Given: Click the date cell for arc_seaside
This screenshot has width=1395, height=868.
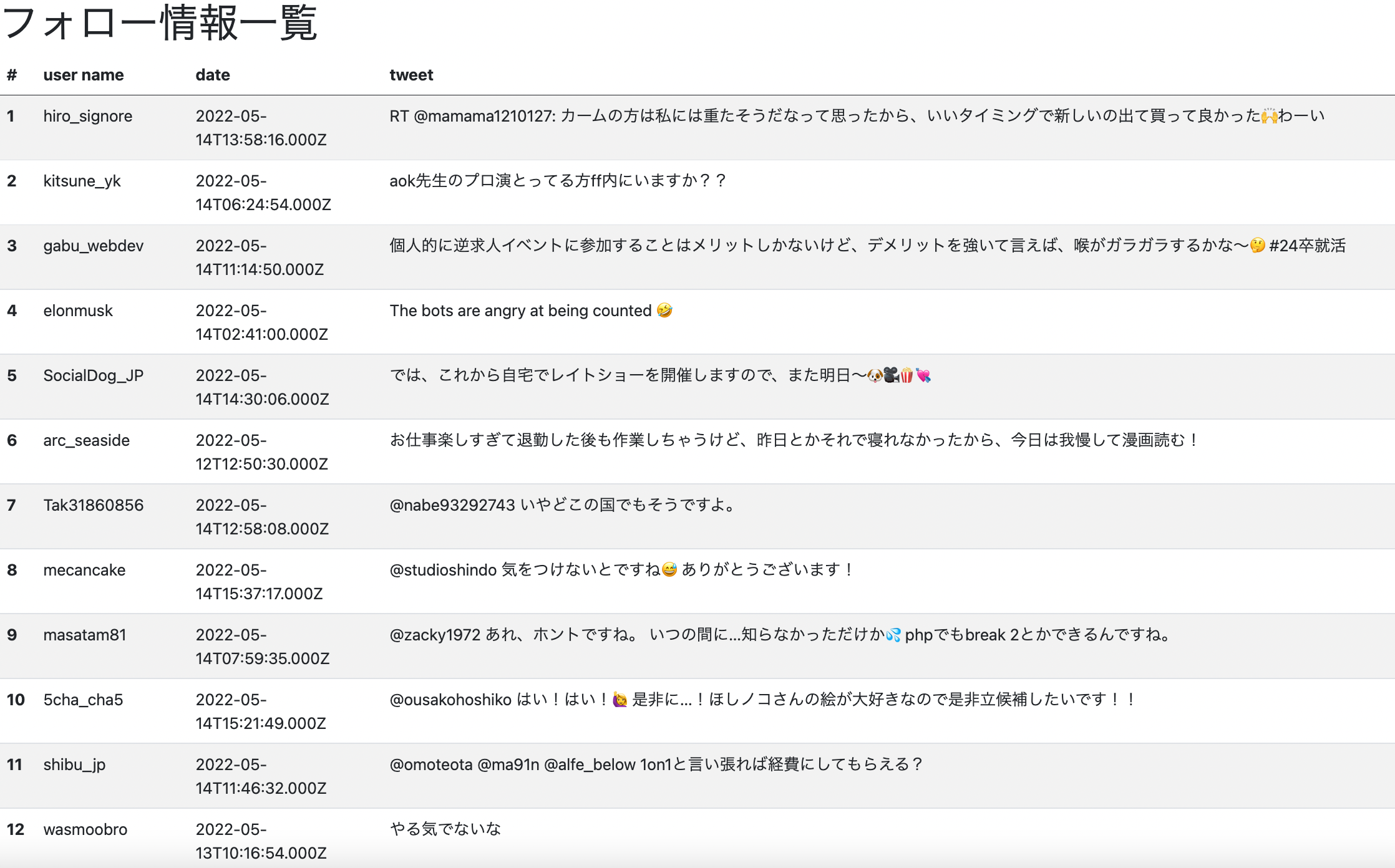Looking at the screenshot, I should 261,451.
